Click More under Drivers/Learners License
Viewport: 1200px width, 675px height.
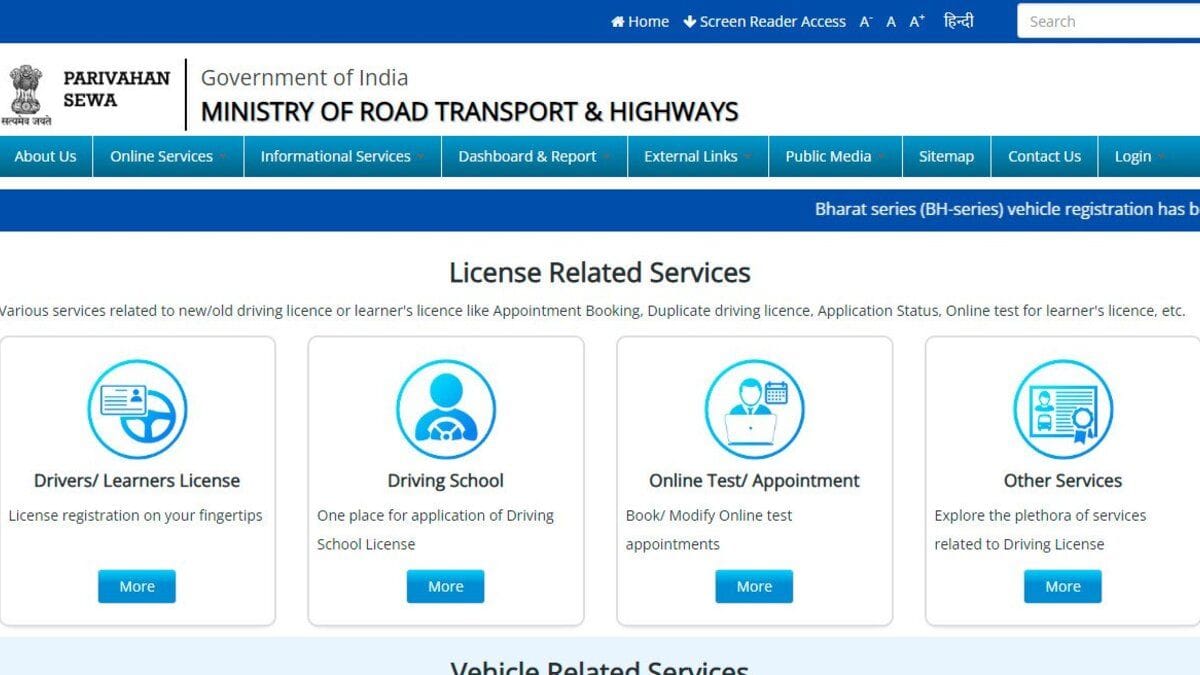tap(137, 586)
